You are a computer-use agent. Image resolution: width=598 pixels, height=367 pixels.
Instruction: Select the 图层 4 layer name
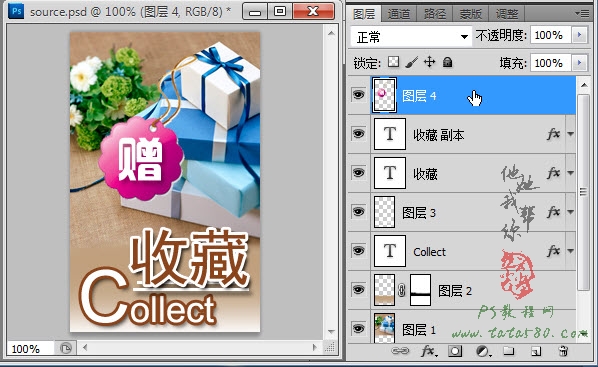419,96
